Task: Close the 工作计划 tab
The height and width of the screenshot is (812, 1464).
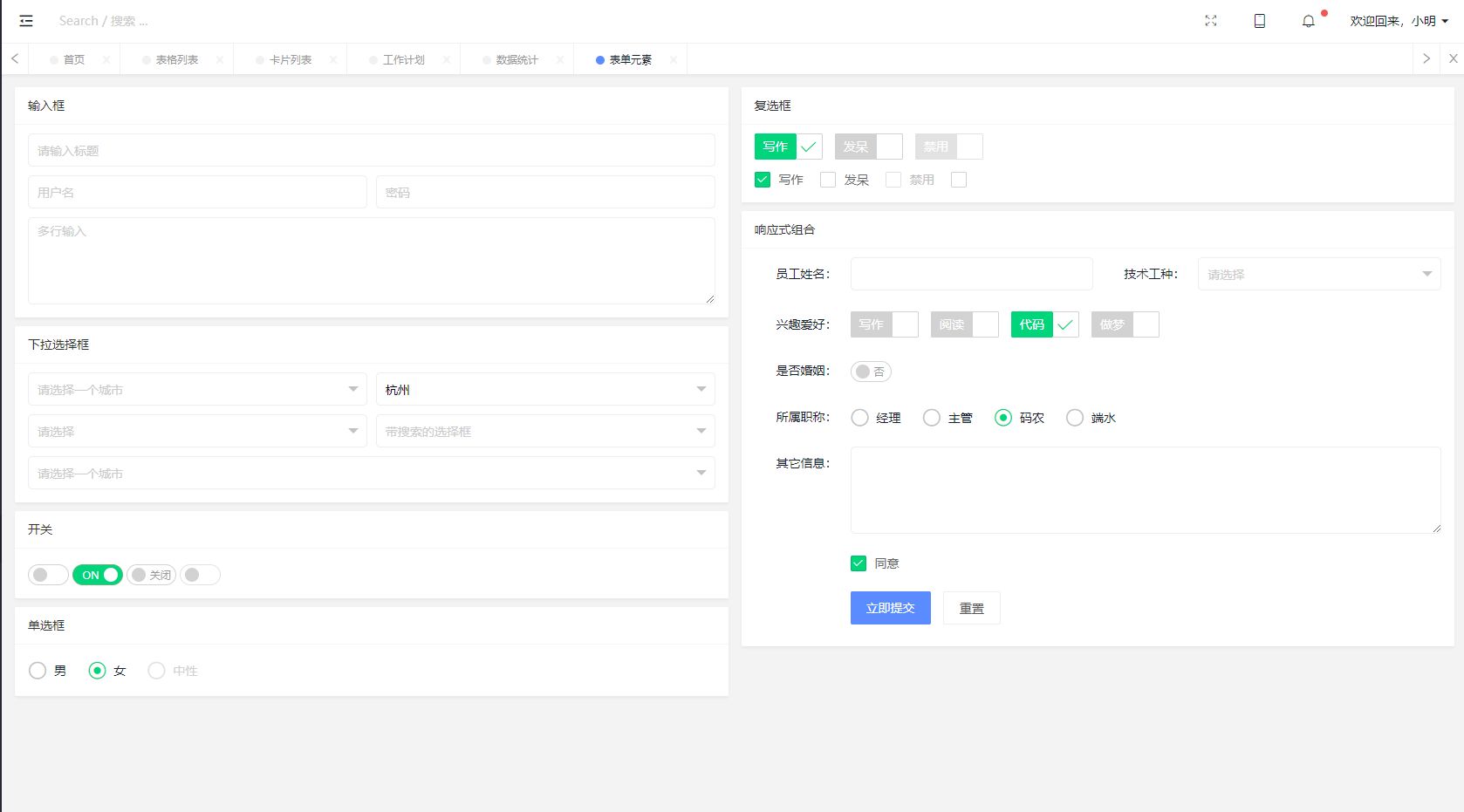Action: 447,59
